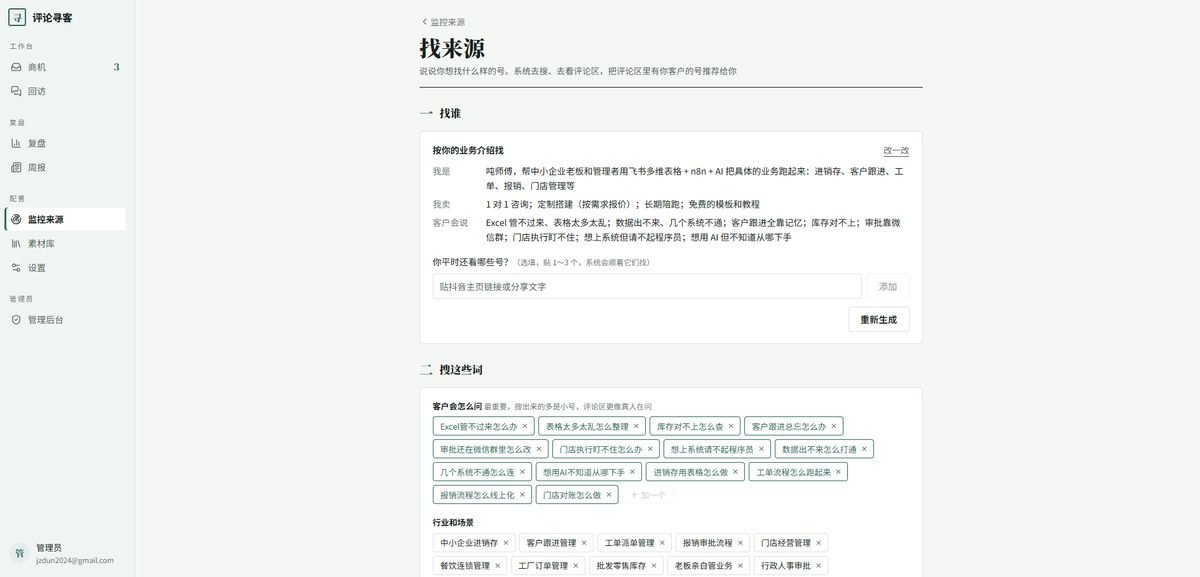Delete the 进销存用表格怎么做 tag
The width and height of the screenshot is (1200, 577).
735,472
